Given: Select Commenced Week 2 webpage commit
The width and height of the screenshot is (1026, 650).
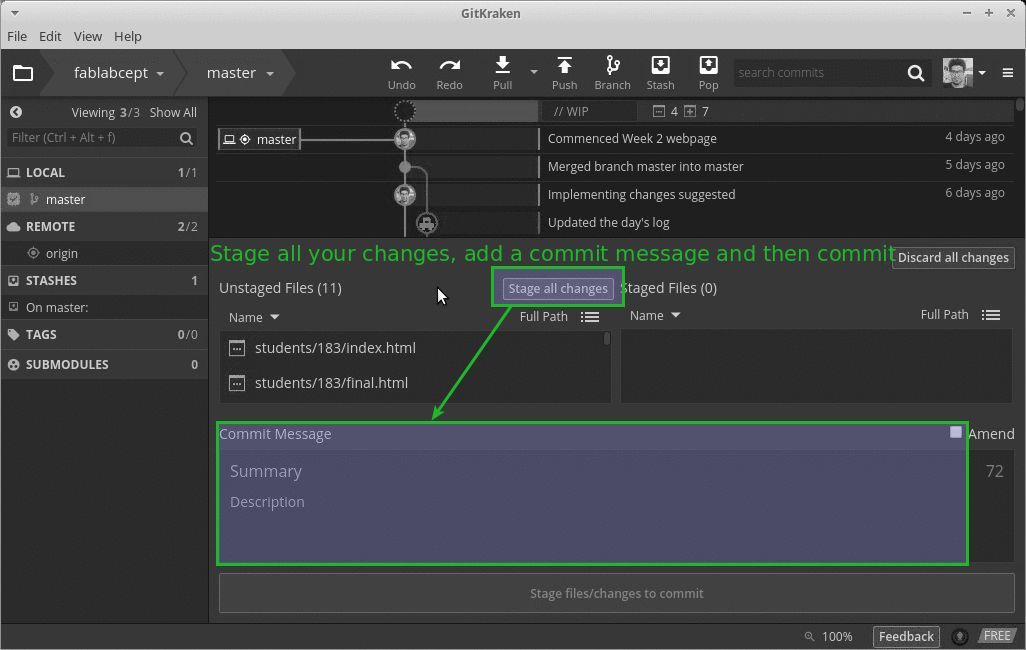Looking at the screenshot, I should 631,139.
